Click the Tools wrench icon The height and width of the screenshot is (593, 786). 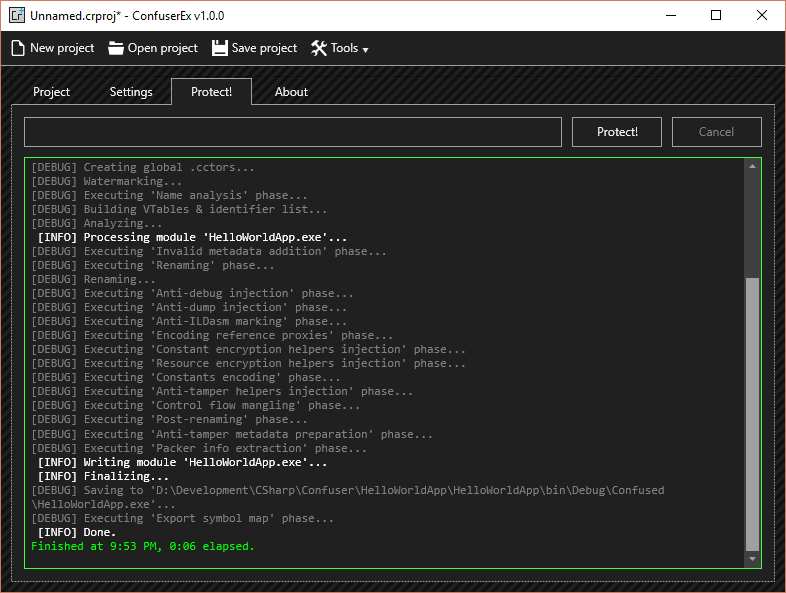click(319, 48)
